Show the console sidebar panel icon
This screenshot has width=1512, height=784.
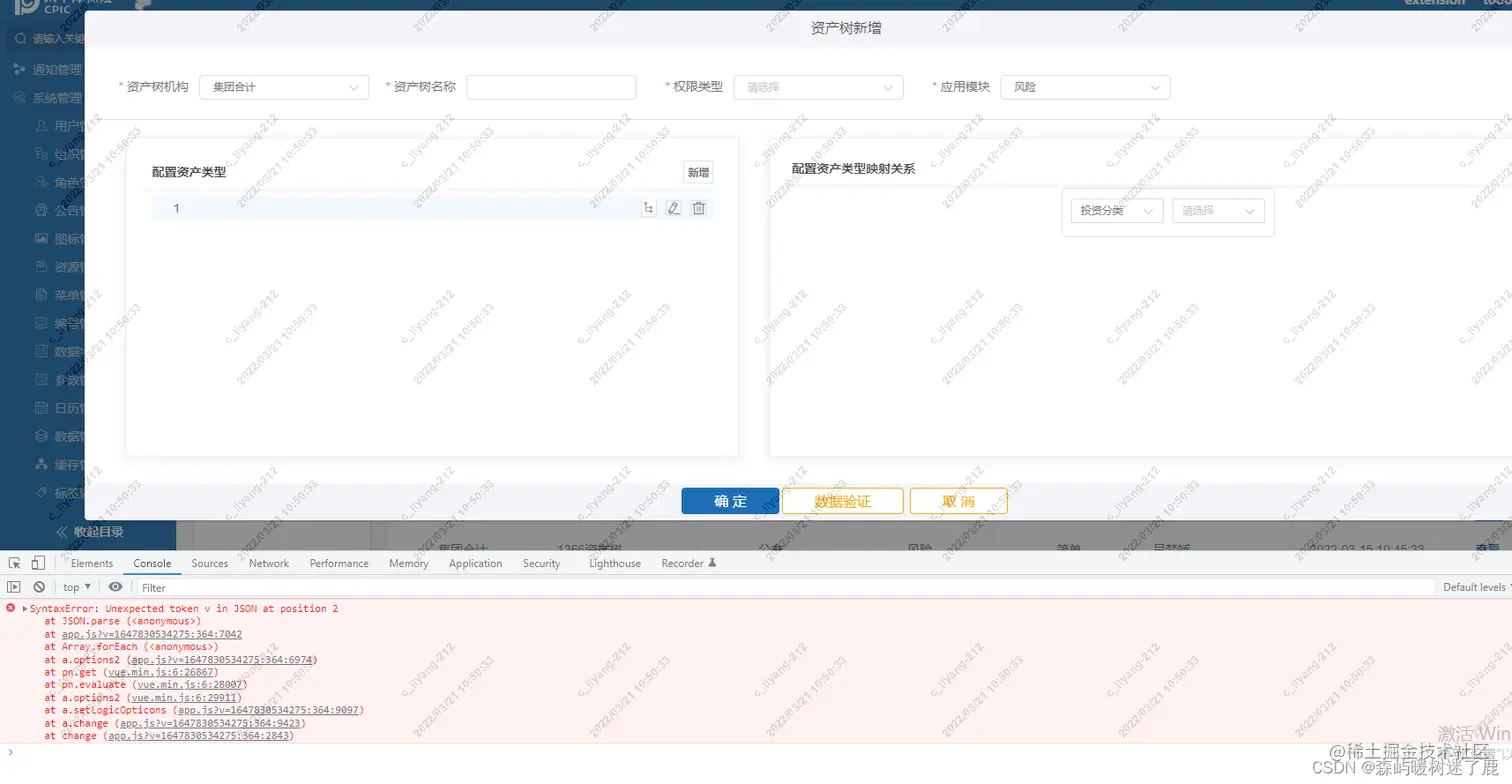pyautogui.click(x=14, y=587)
